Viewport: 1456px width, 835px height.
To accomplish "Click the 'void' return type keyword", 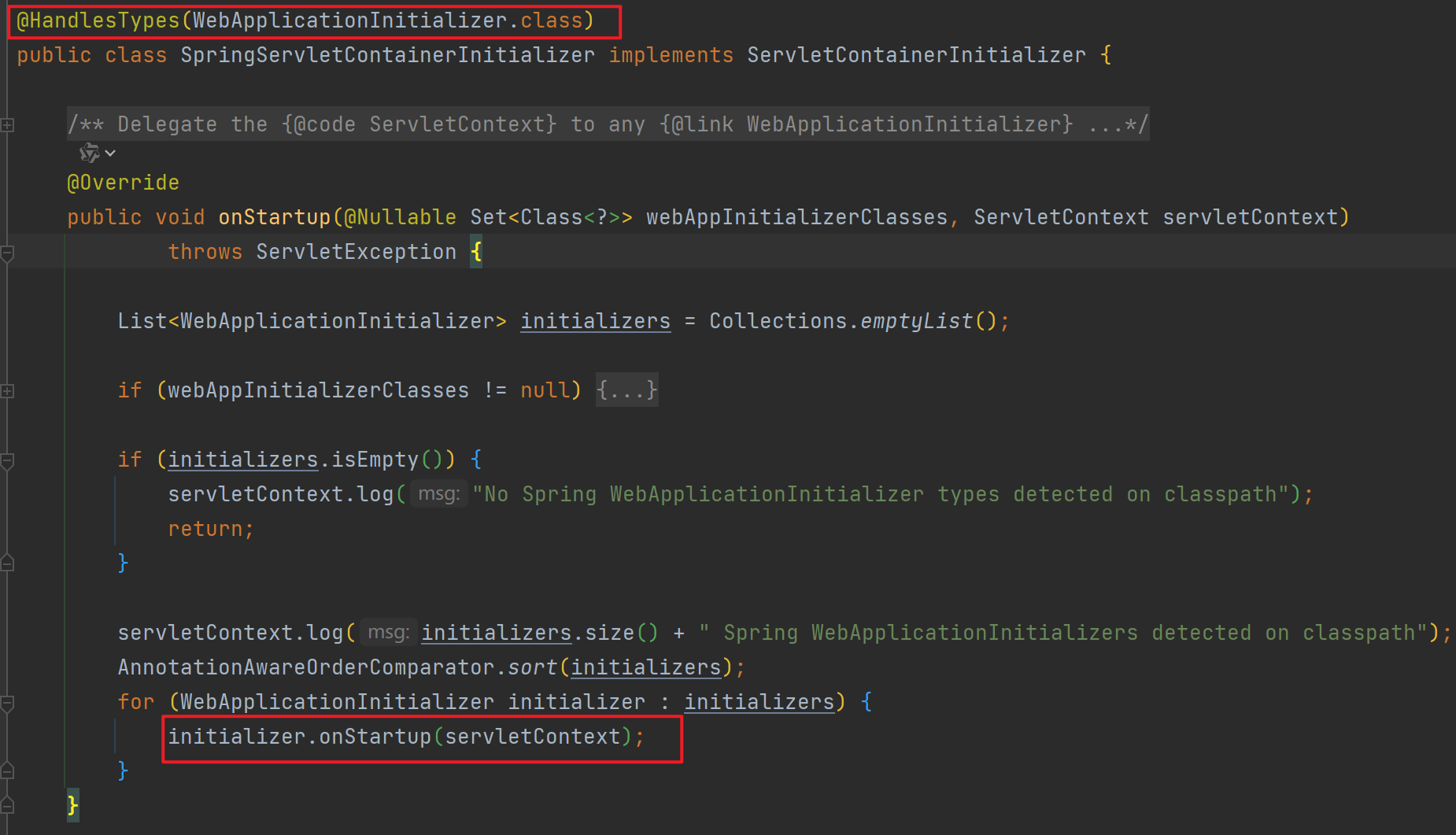I will 180,217.
